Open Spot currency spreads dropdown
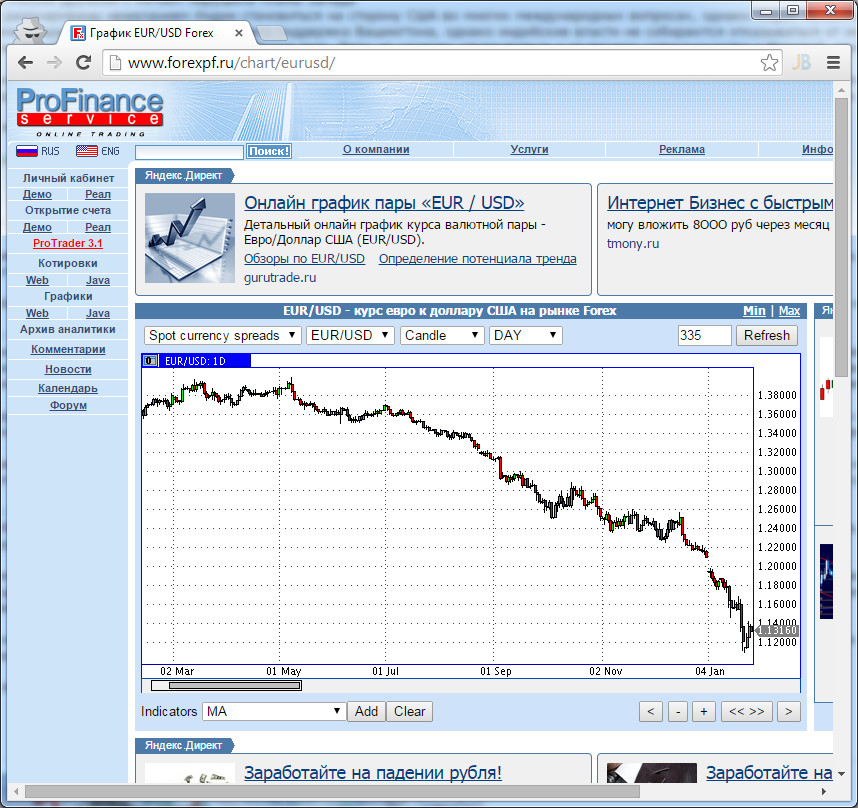The height and width of the screenshot is (808, 858). 223,336
